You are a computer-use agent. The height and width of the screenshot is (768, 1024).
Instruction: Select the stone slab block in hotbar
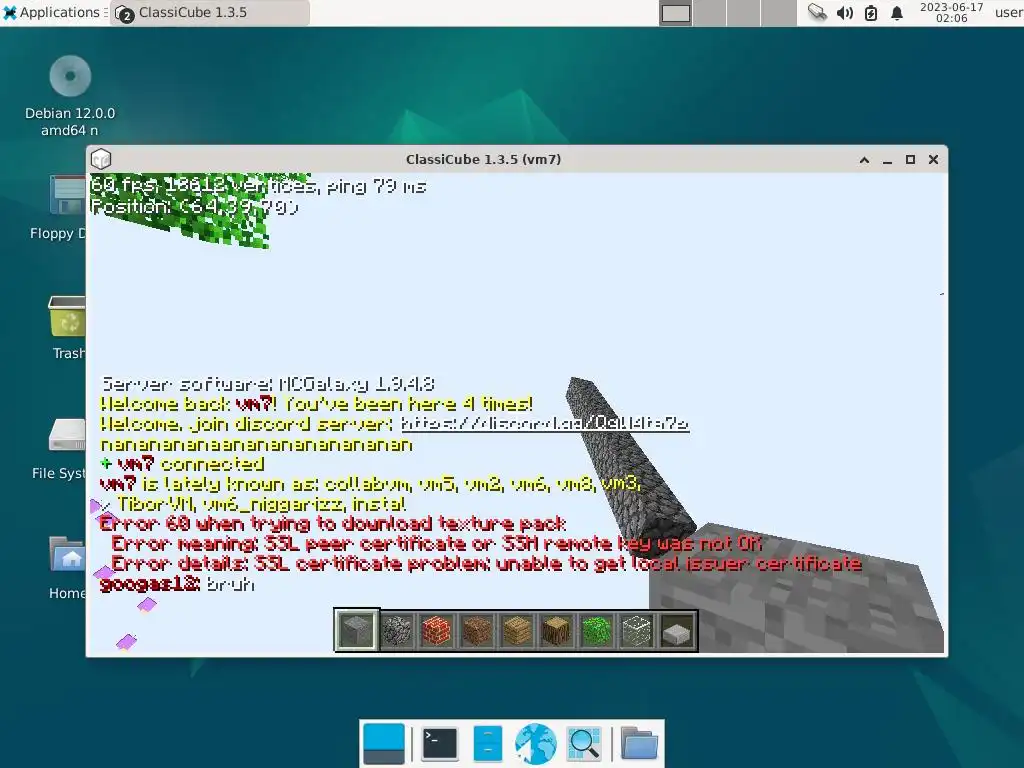[x=677, y=631]
